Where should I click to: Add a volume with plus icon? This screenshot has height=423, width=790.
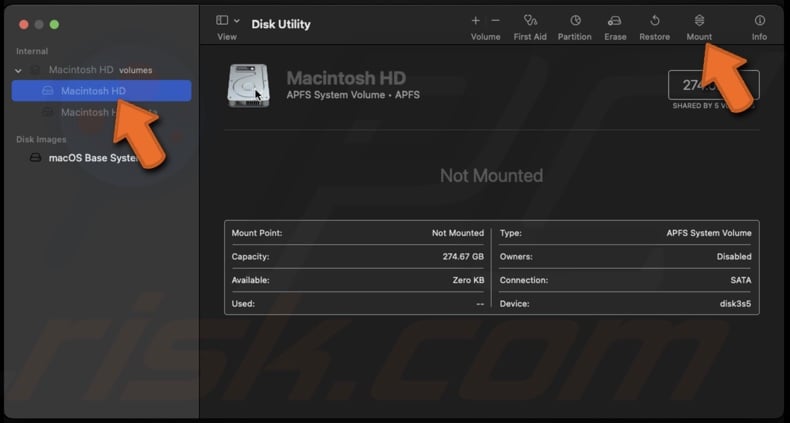[476, 20]
